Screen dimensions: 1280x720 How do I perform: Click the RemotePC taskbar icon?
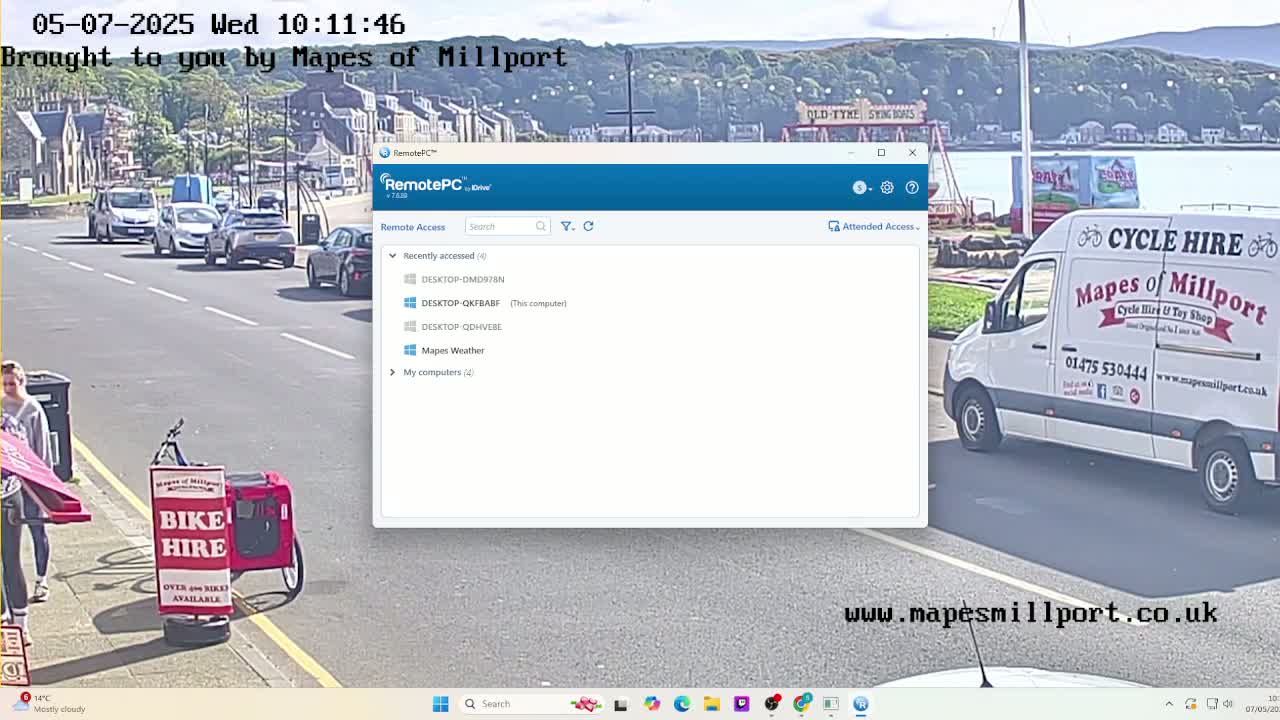[x=861, y=704]
